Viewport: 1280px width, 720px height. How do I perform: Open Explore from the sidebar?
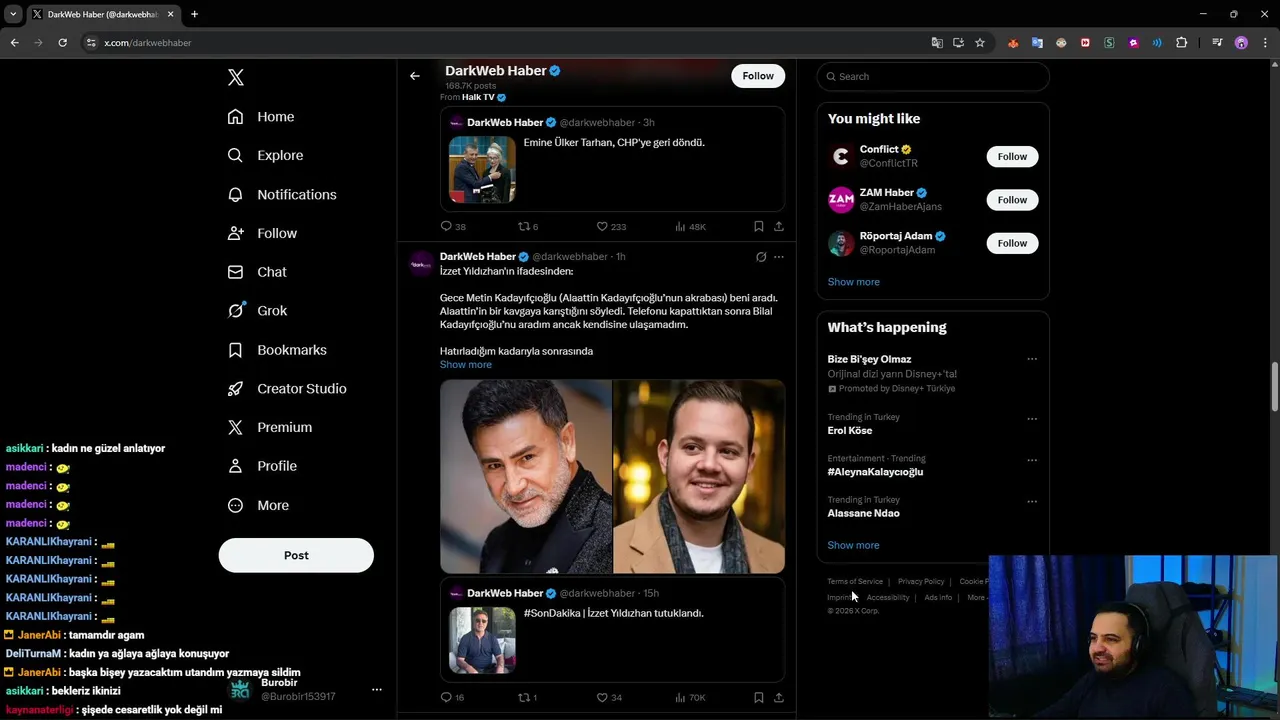[x=265, y=155]
